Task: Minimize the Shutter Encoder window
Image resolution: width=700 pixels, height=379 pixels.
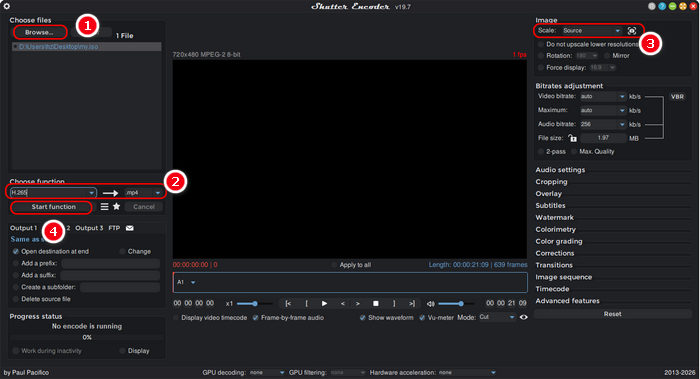Action: pyautogui.click(x=673, y=6)
